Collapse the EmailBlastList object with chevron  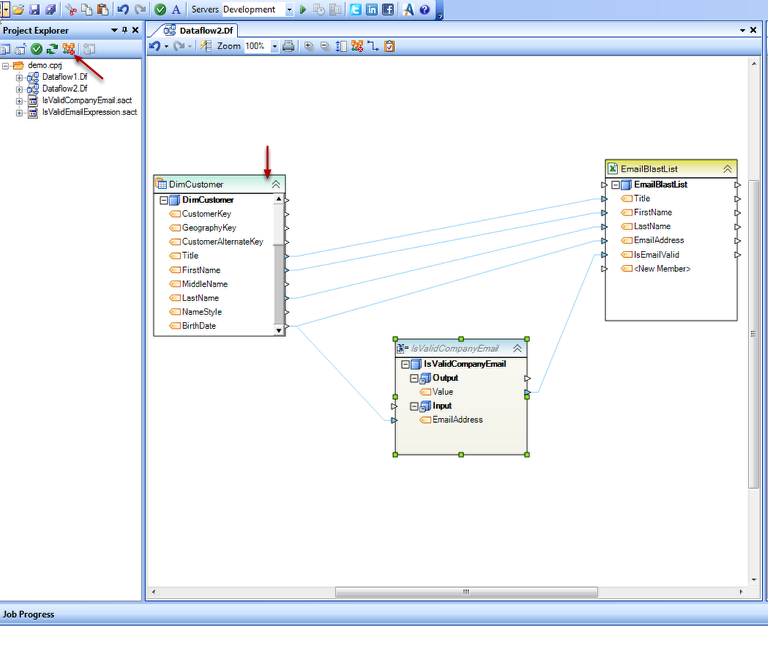(x=727, y=169)
